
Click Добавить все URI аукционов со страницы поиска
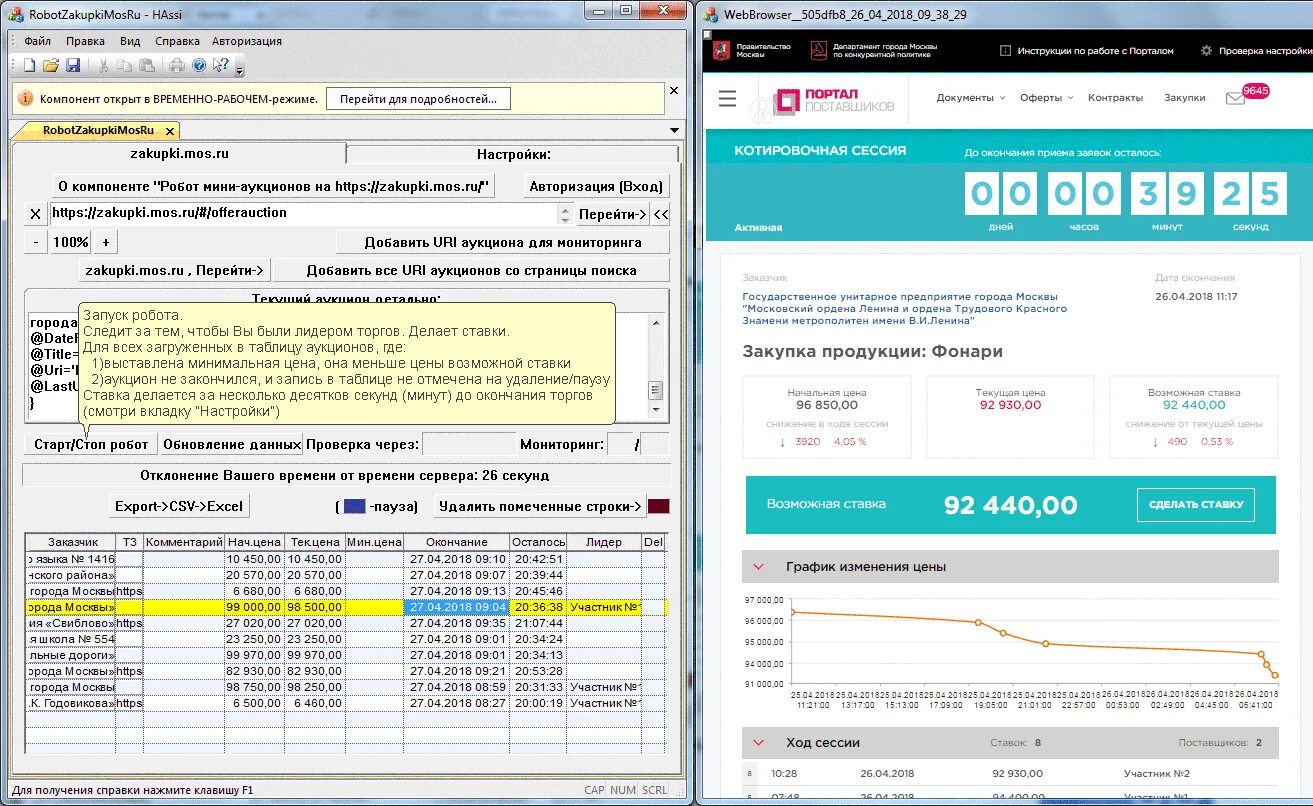[472, 270]
